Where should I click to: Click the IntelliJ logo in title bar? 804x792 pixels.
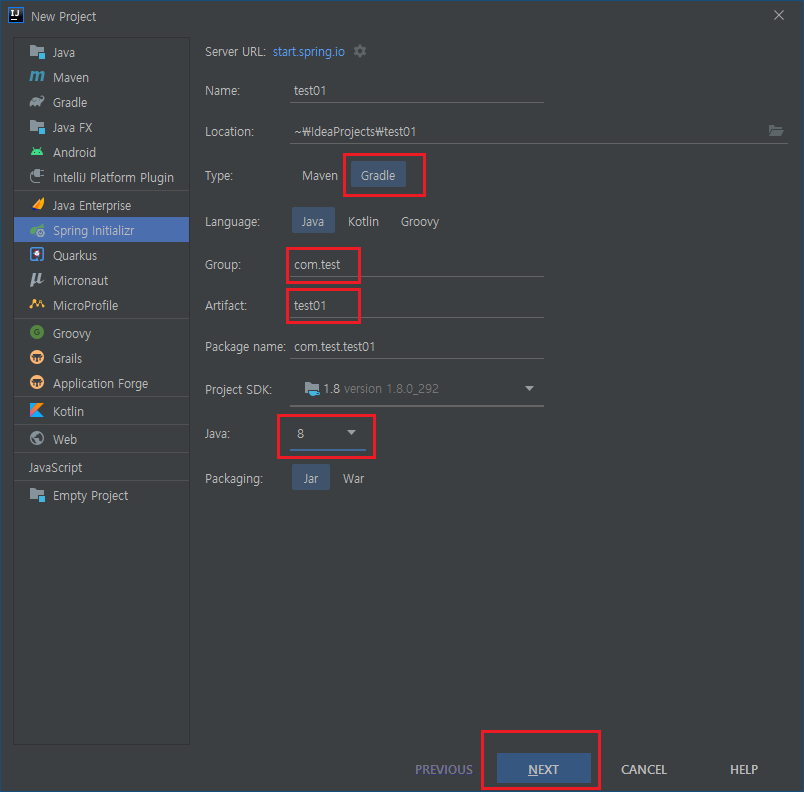[15, 15]
